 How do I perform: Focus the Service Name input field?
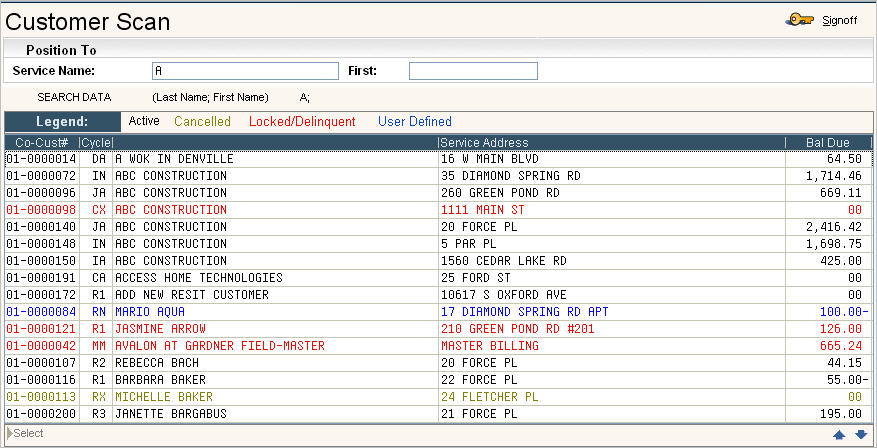(246, 71)
